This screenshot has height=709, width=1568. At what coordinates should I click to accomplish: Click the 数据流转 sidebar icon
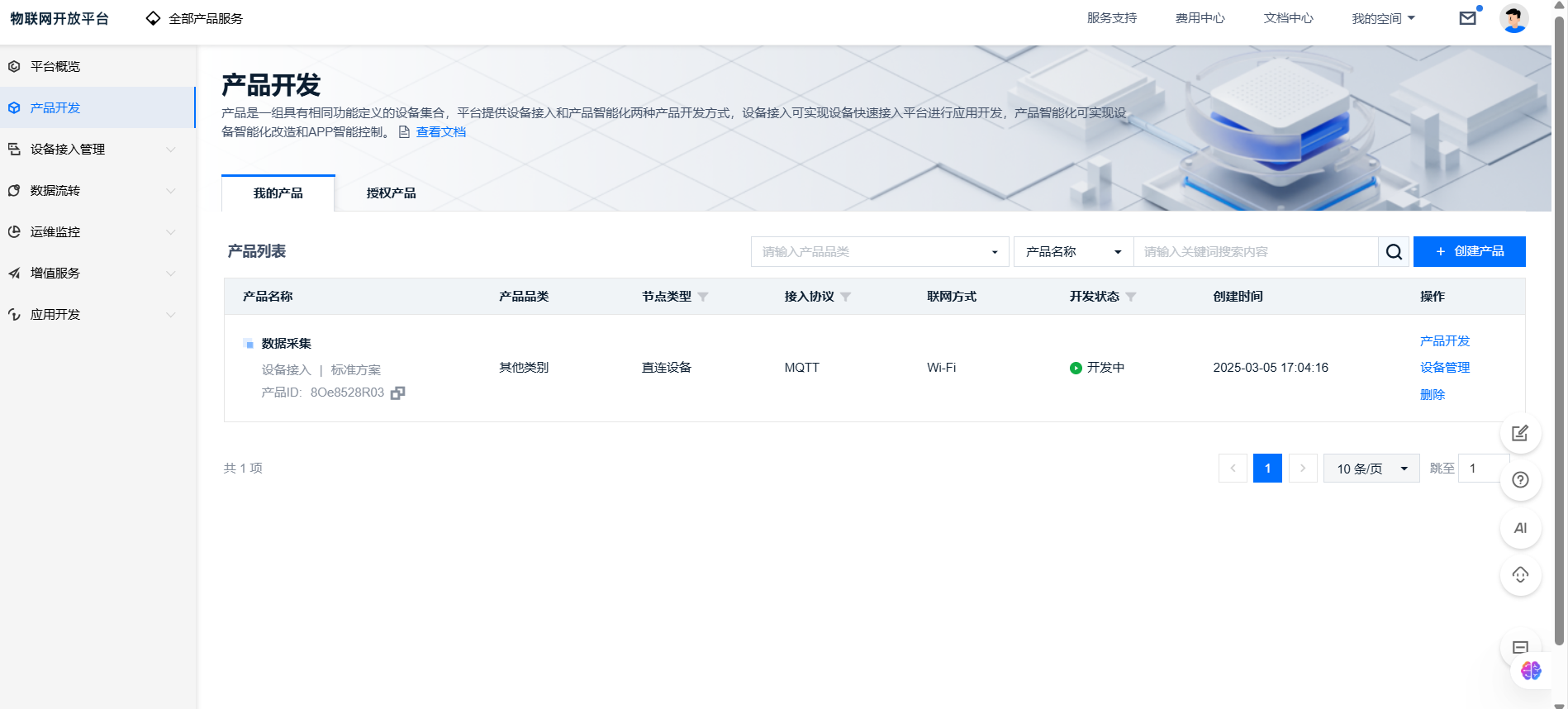pos(14,190)
